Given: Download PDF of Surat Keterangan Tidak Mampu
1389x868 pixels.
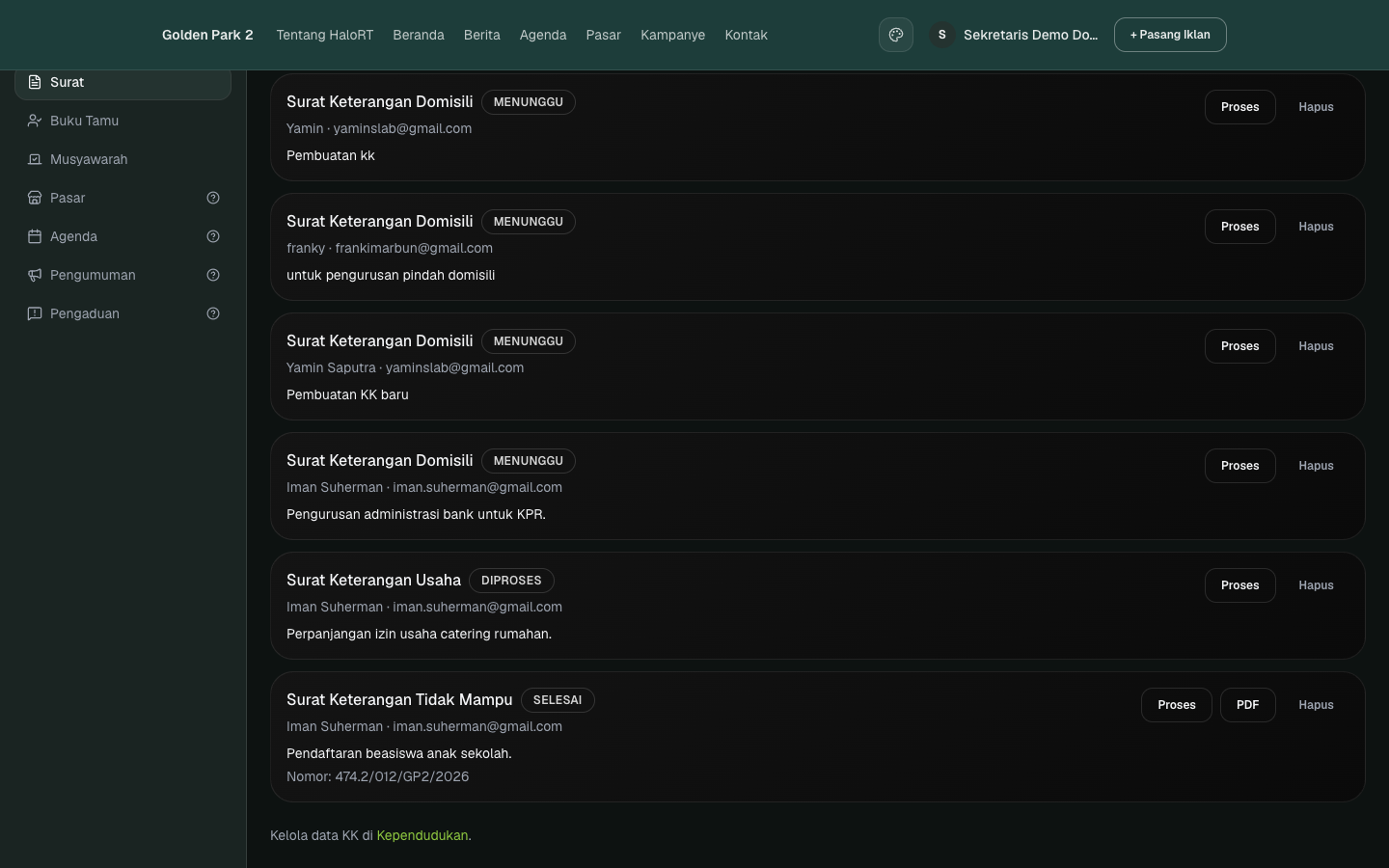Looking at the screenshot, I should click(x=1248, y=705).
